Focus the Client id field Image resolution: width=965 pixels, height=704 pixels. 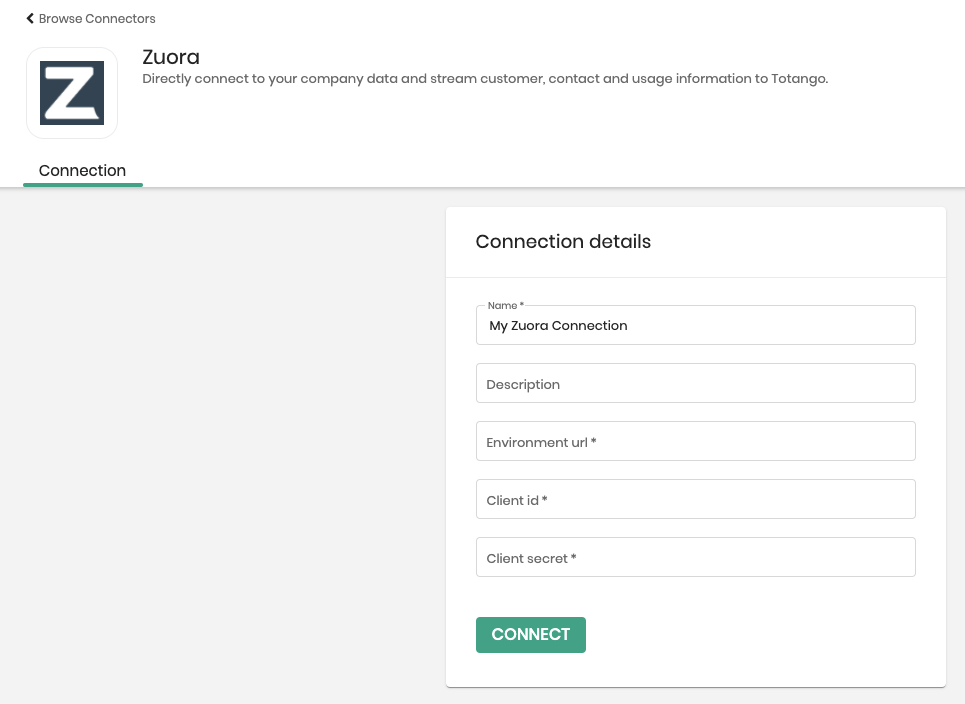click(695, 499)
